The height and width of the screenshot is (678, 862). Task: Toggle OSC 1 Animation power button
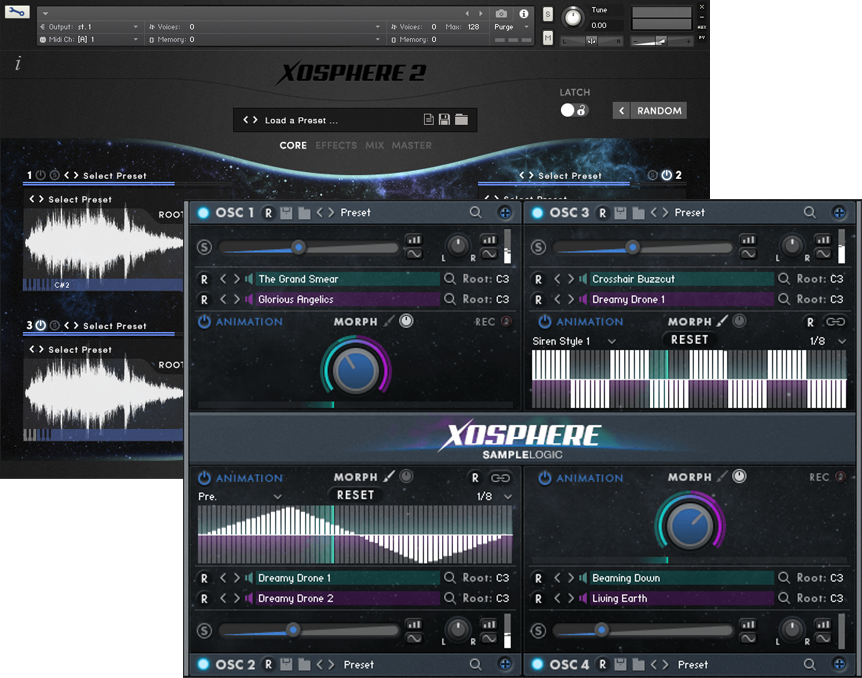point(204,322)
